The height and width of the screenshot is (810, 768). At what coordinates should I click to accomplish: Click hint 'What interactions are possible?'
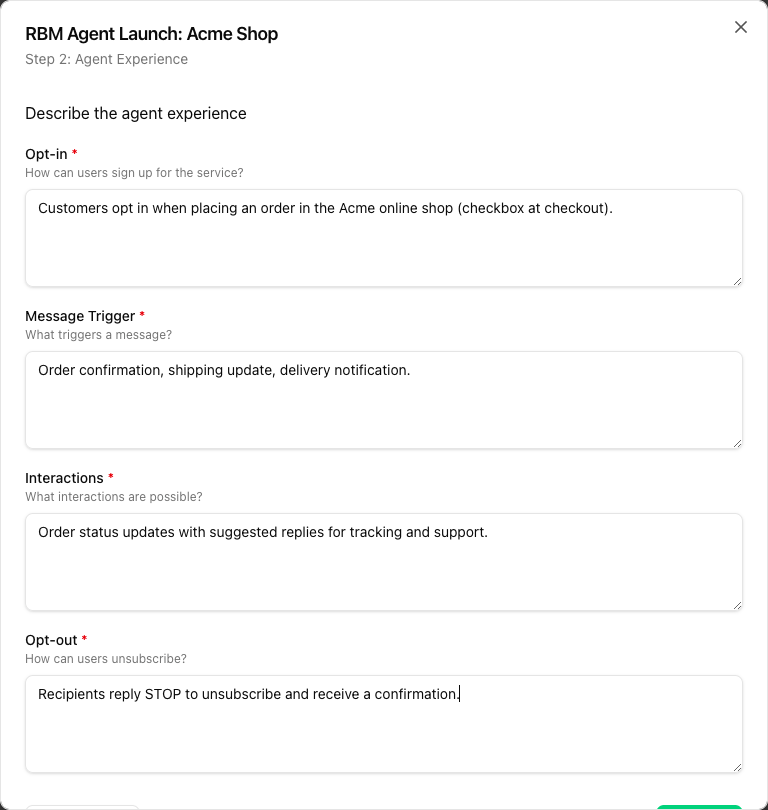114,497
